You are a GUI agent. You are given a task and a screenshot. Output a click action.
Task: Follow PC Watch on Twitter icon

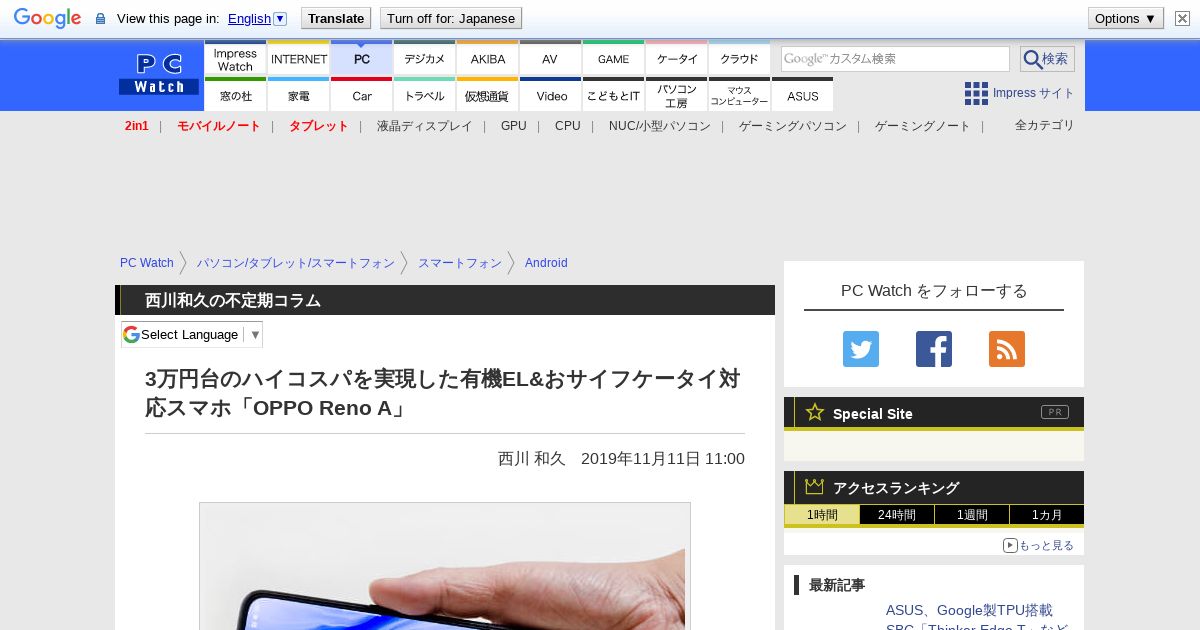pyautogui.click(x=861, y=349)
